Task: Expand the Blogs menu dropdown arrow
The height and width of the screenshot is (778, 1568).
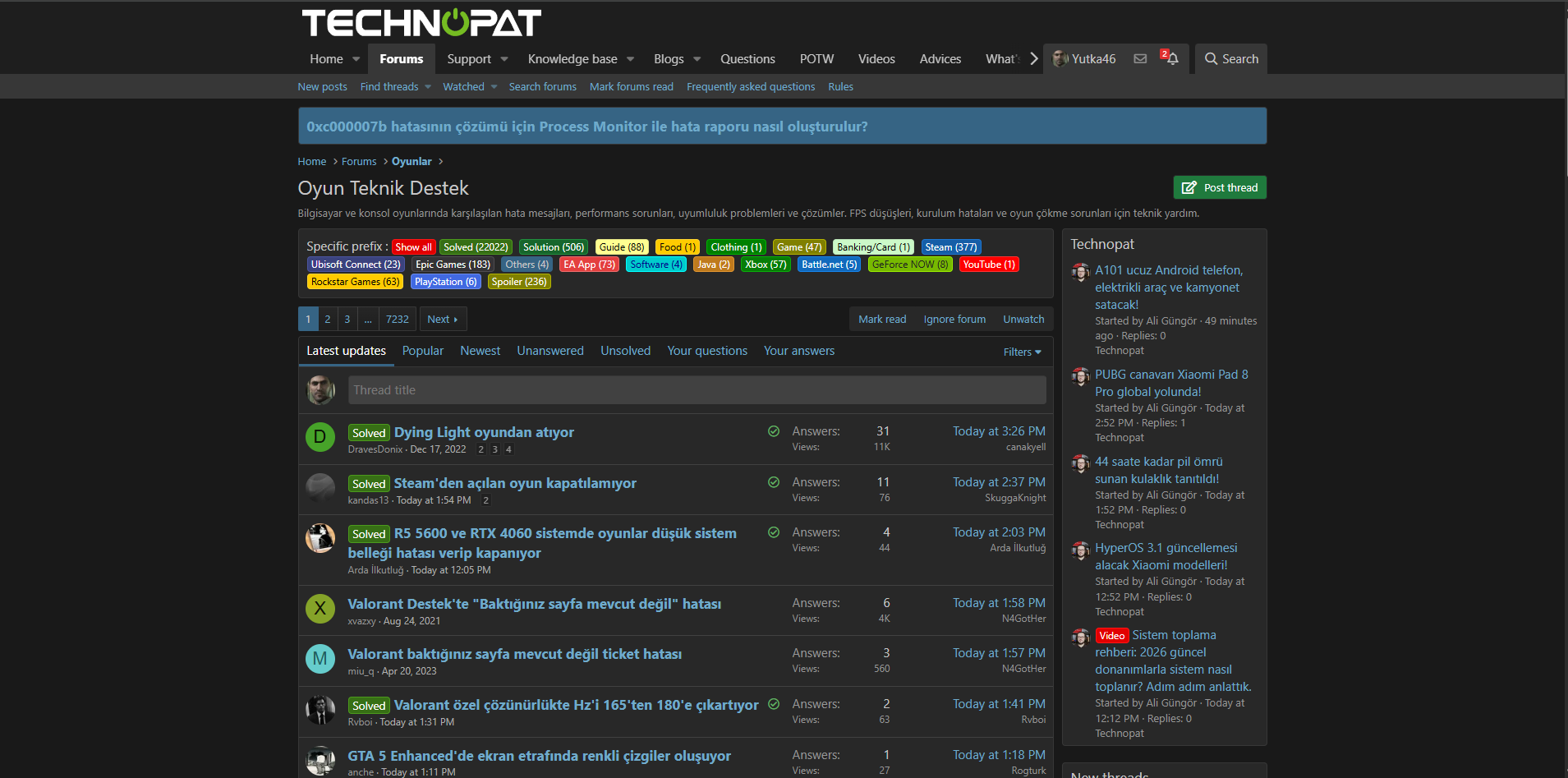Action: 697,59
